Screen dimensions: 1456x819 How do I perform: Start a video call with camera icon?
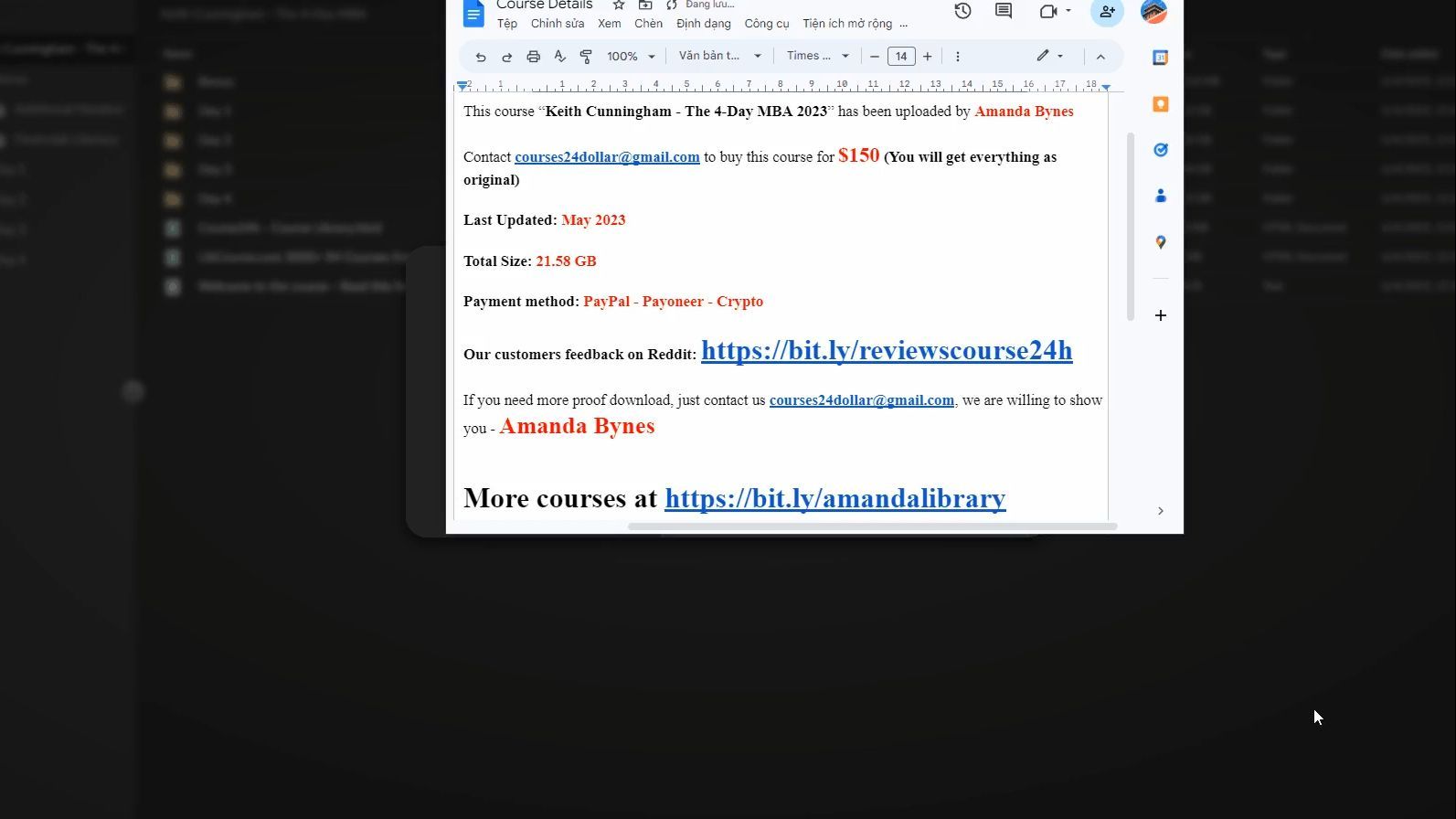(x=1048, y=11)
